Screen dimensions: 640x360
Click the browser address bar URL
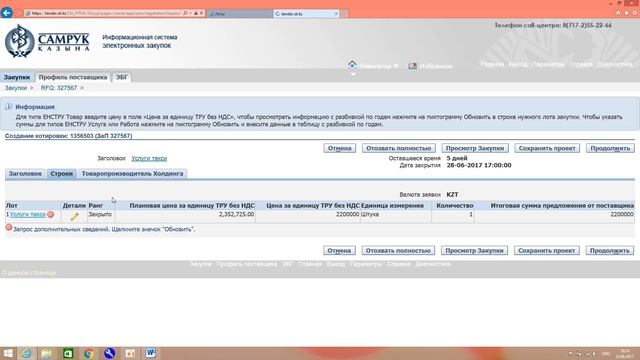tap(106, 13)
